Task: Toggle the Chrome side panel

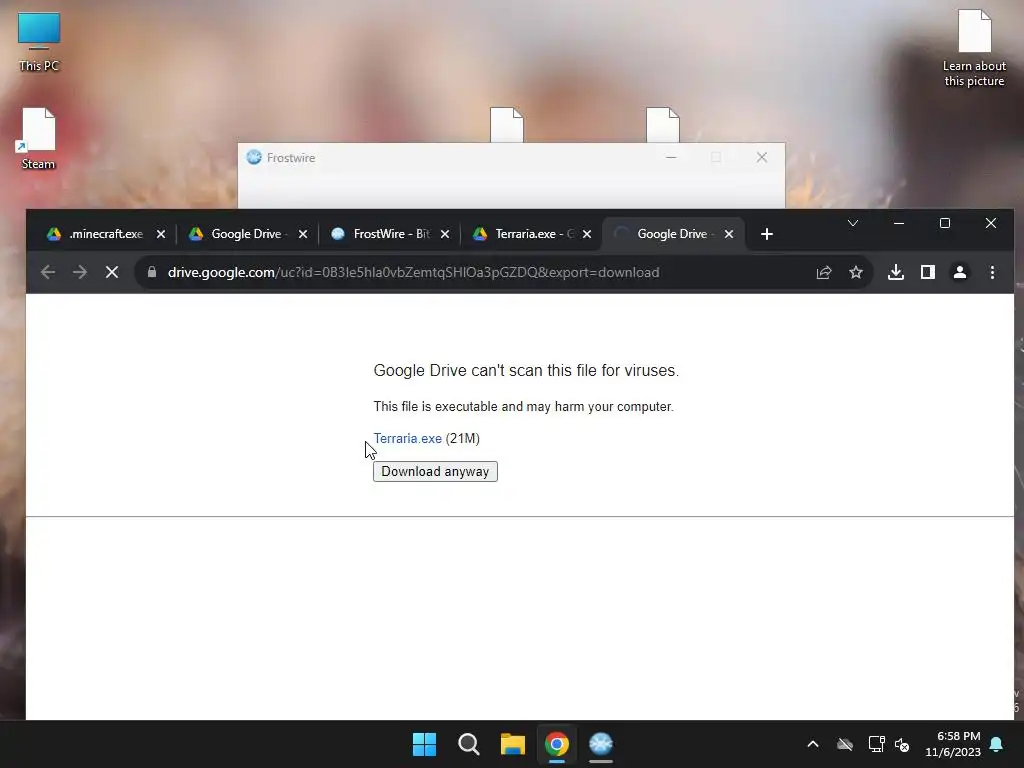Action: [928, 272]
